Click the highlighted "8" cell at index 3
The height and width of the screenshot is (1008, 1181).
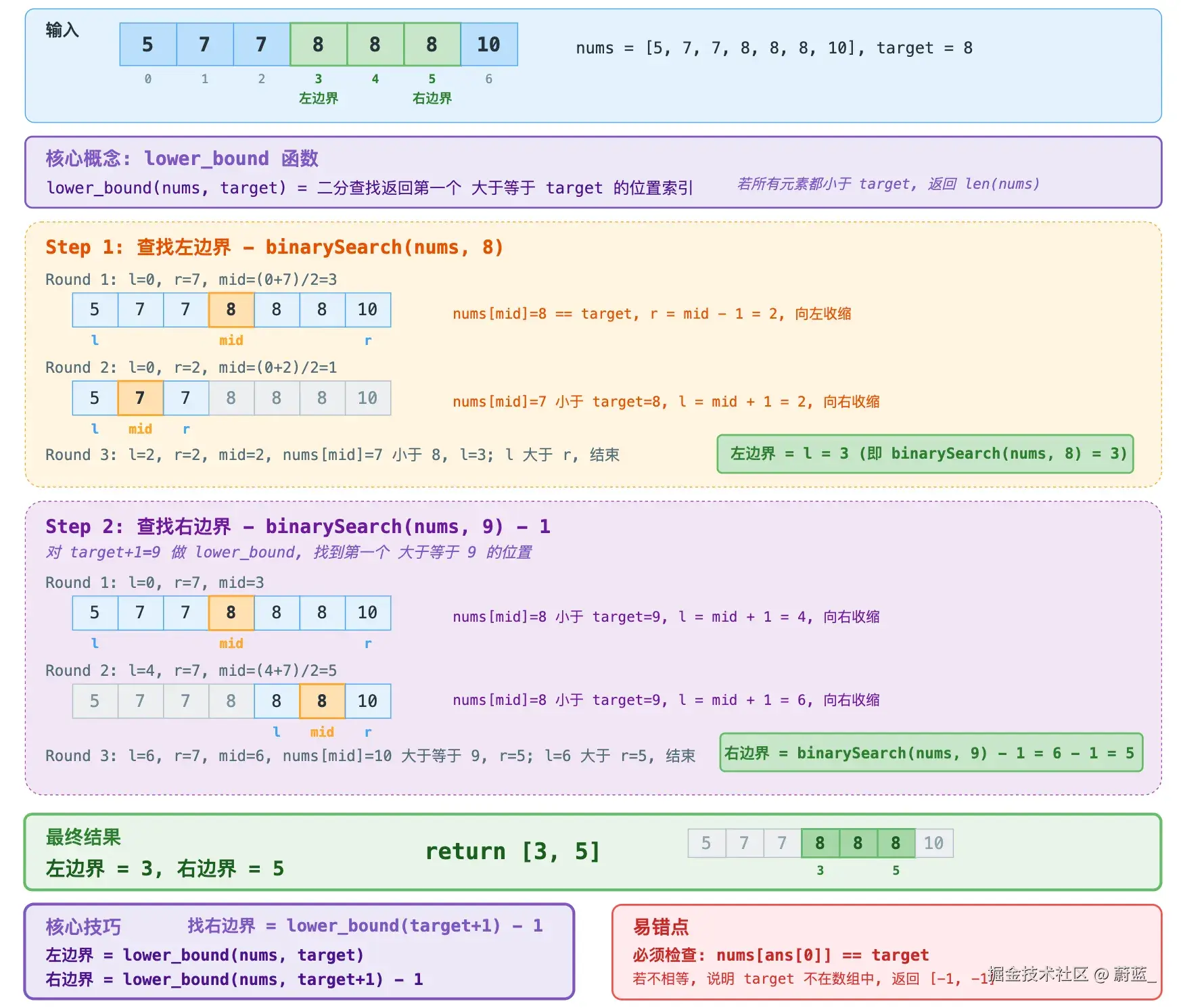point(319,45)
